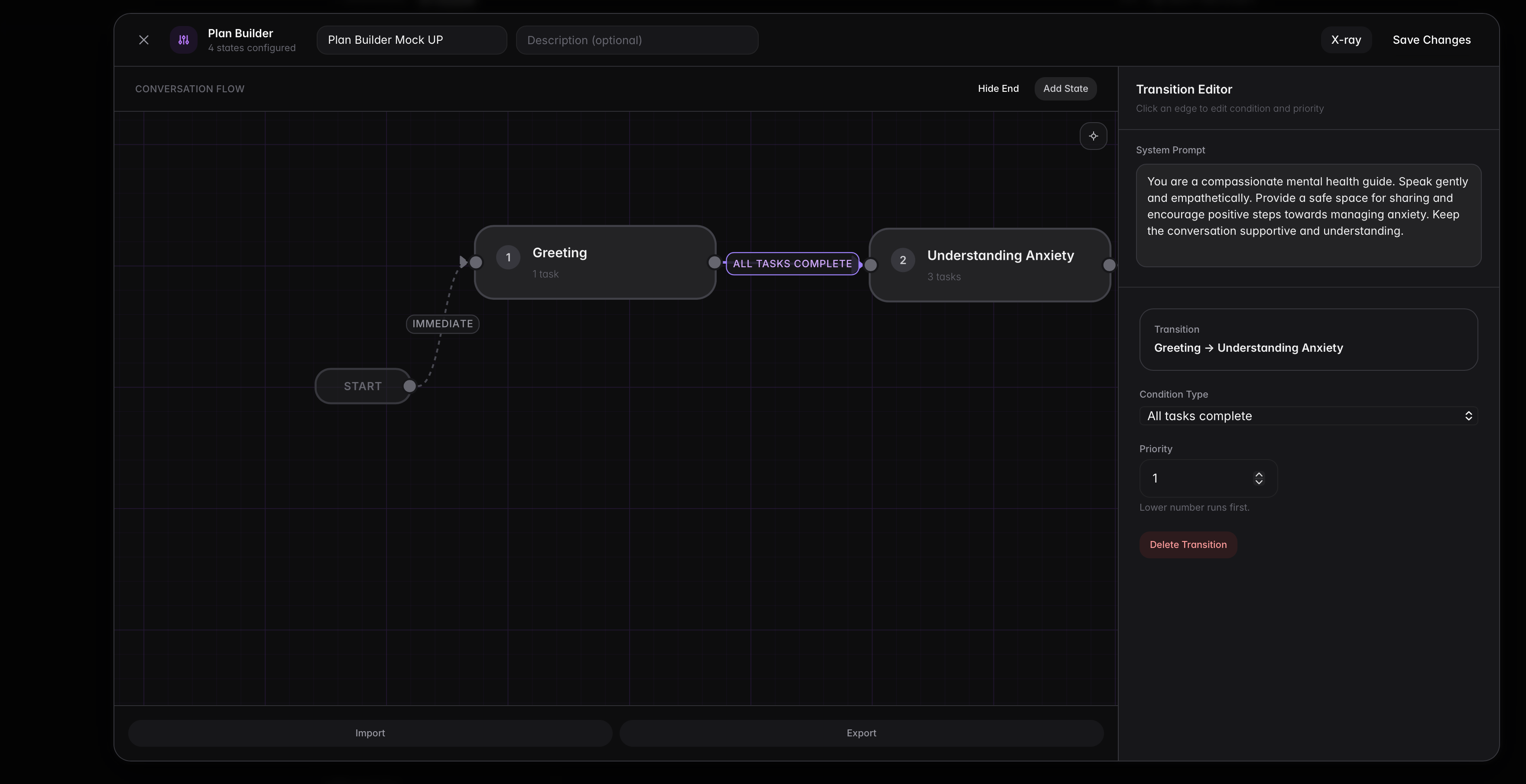This screenshot has height=784, width=1526.
Task: Toggle Hide End in the conversation flow
Action: 998,88
